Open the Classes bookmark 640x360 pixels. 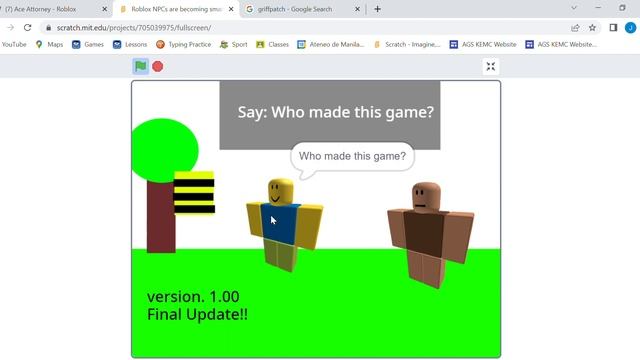coord(272,44)
